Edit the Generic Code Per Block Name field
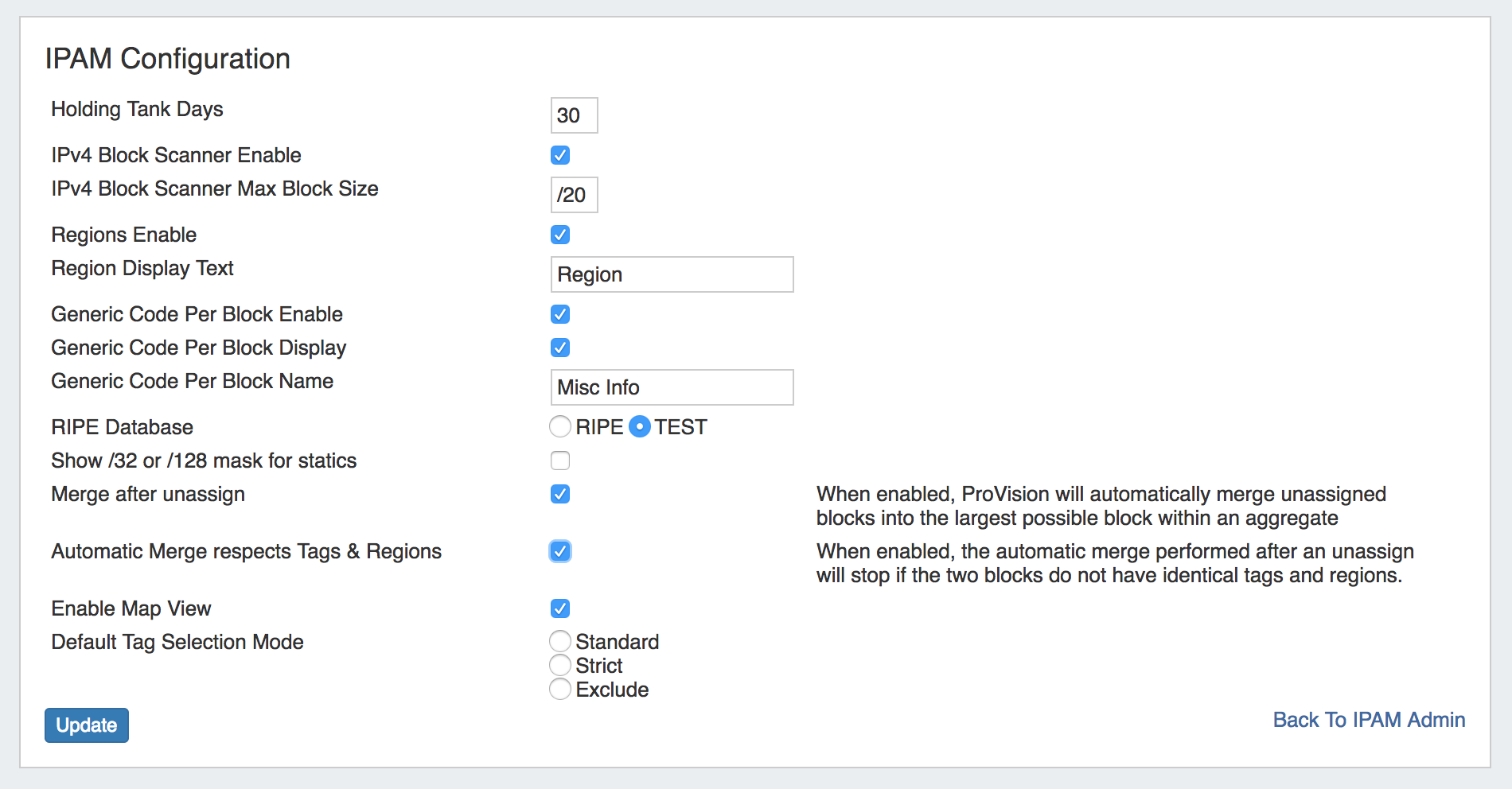Image resolution: width=1512 pixels, height=789 pixels. [672, 387]
